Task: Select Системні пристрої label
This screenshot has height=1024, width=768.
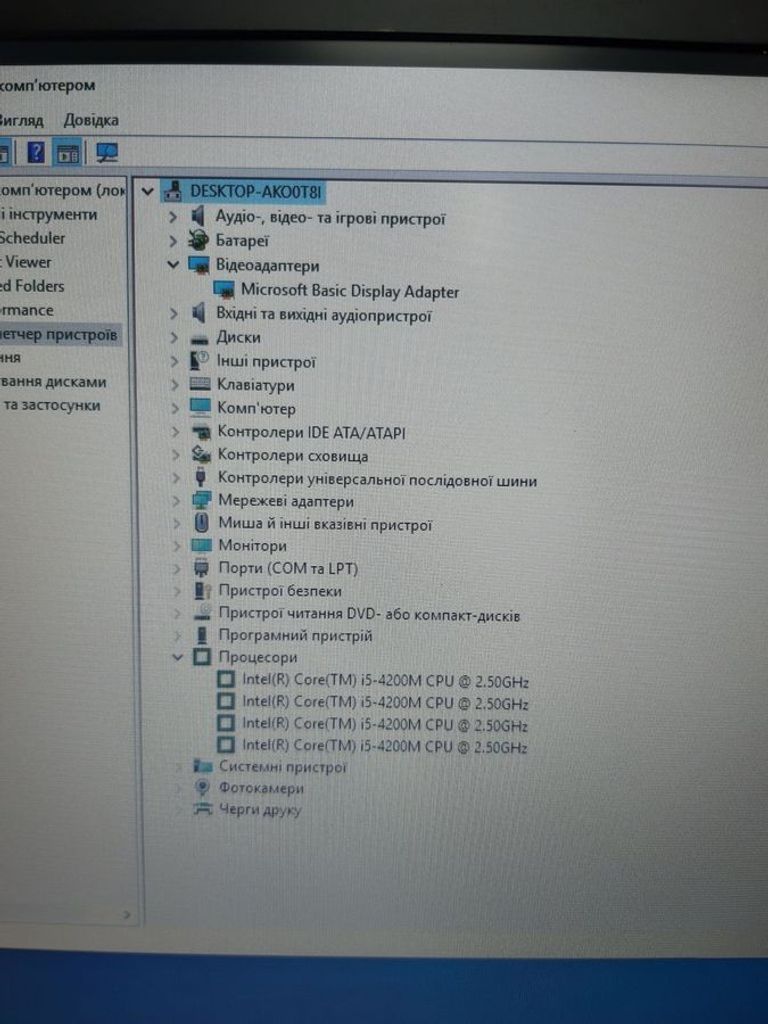Action: point(282,767)
